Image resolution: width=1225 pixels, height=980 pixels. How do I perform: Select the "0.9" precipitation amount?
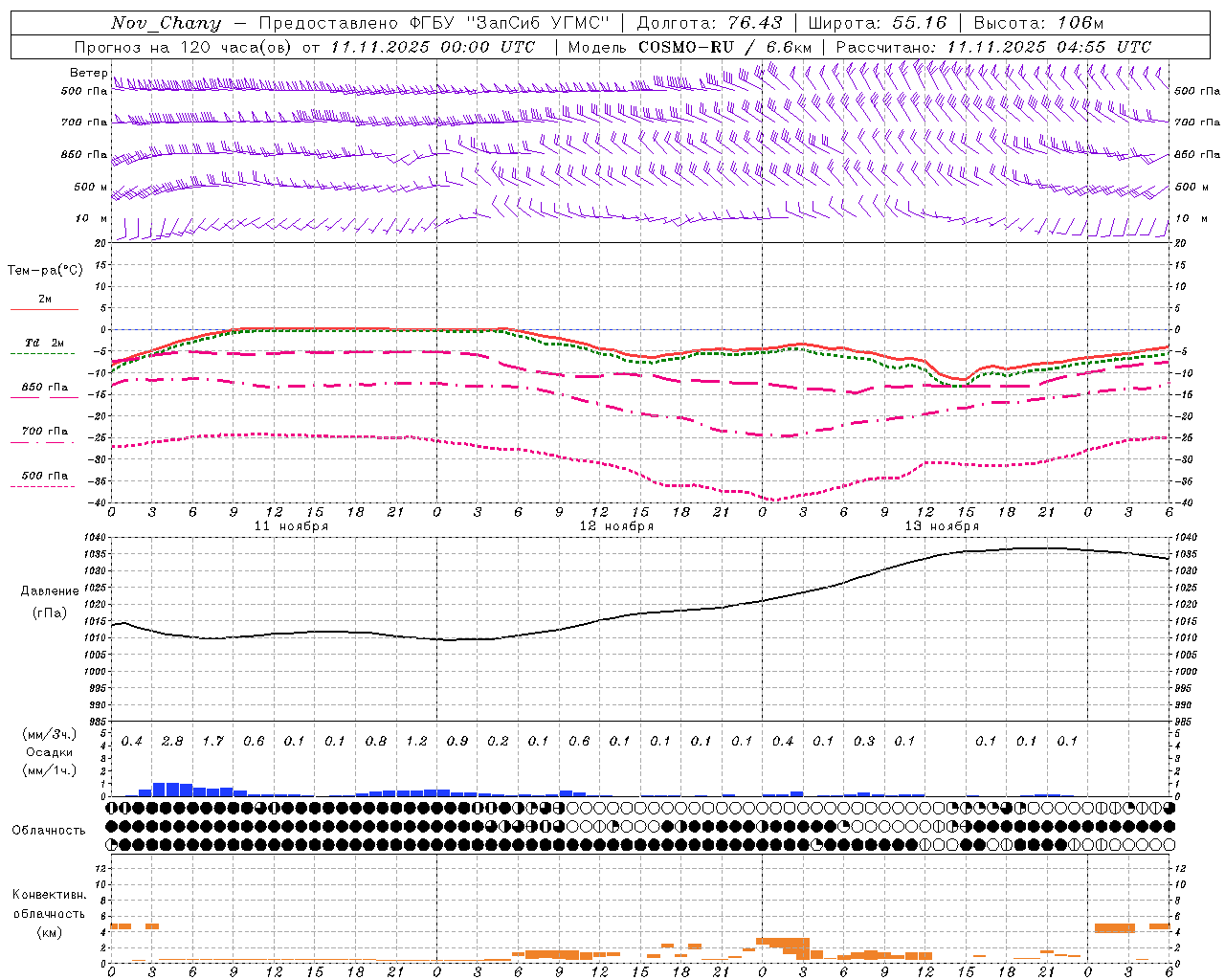[x=457, y=742]
